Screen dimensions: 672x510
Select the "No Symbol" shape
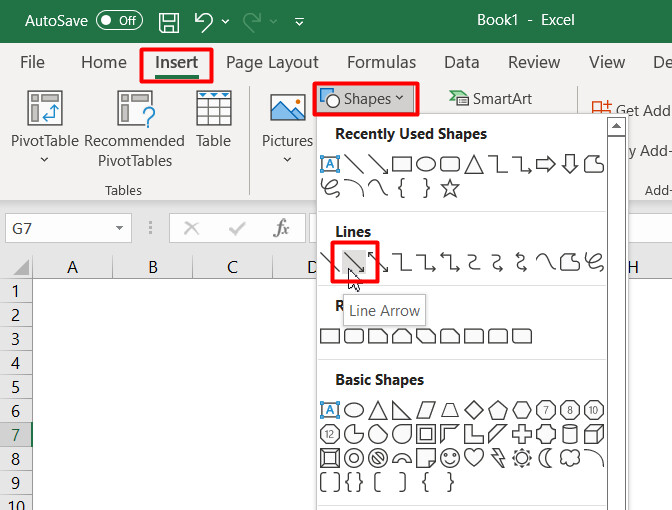point(378,458)
